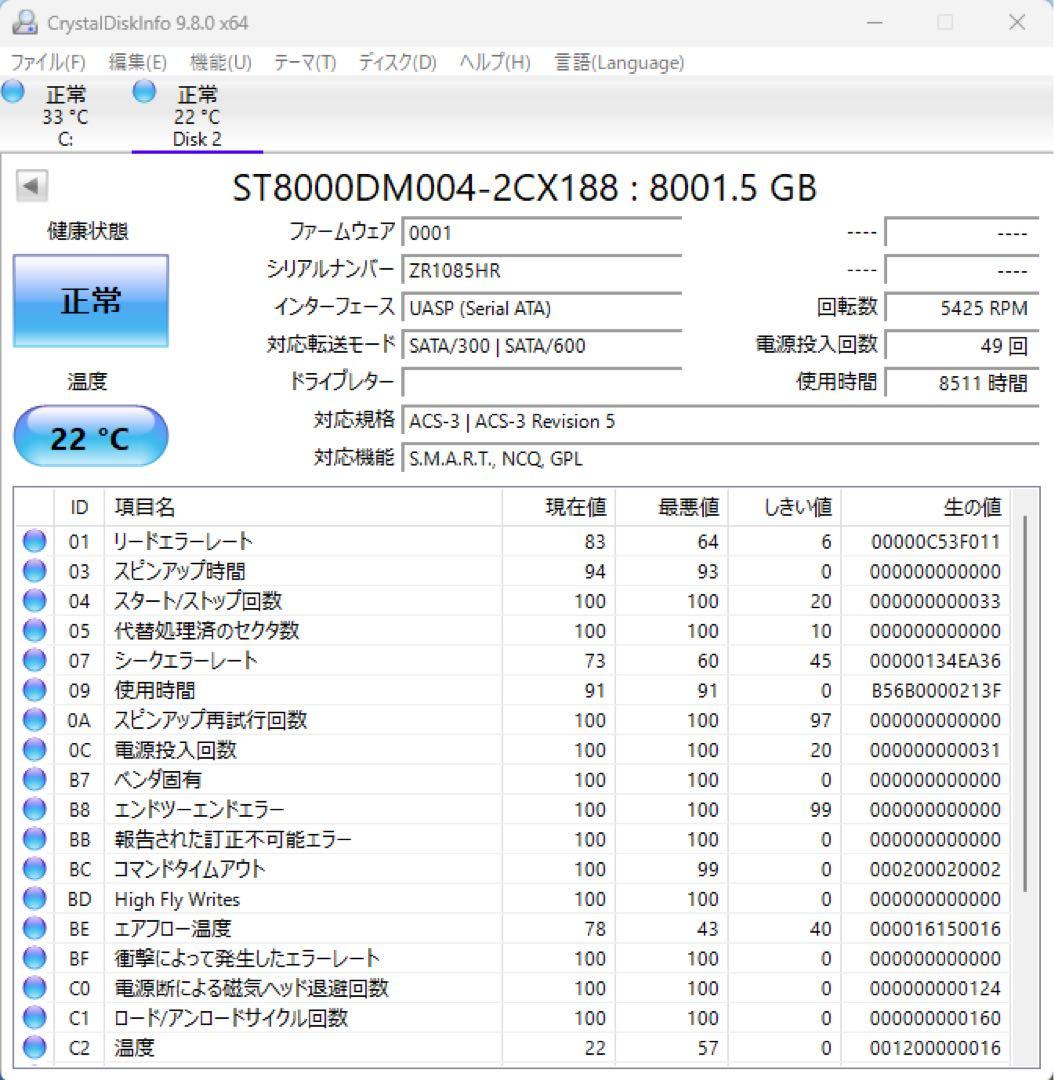1054x1080 pixels.
Task: Click the status dot for 代替処理済のセクタ数
Action: tap(34, 631)
